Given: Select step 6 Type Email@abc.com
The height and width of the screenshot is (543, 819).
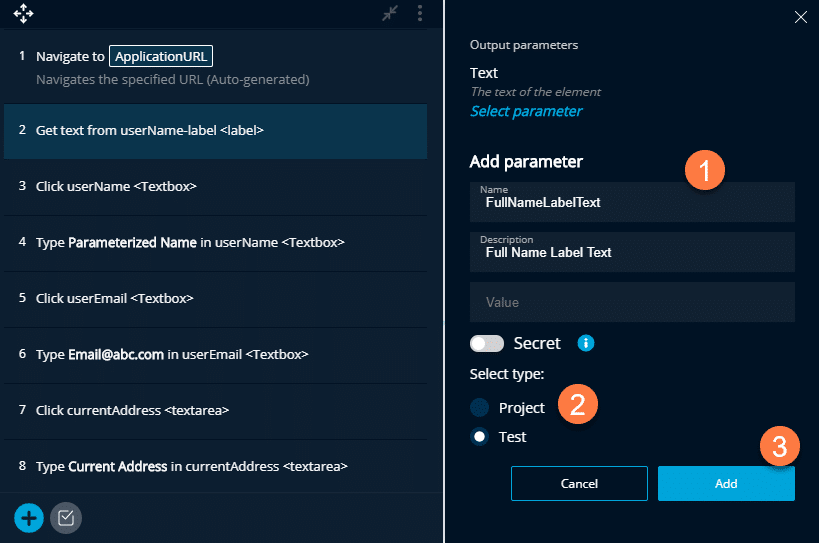Looking at the screenshot, I should pos(215,355).
